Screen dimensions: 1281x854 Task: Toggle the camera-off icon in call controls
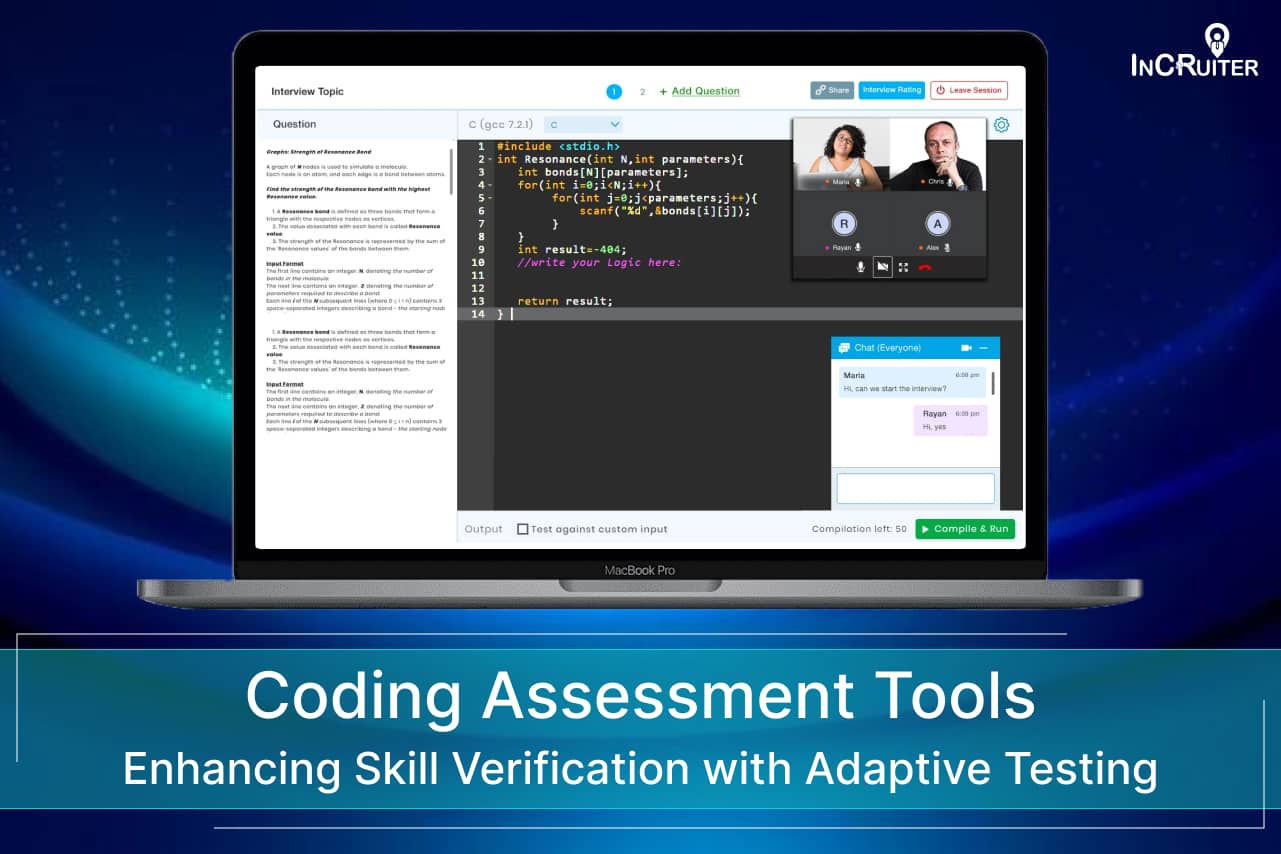click(882, 267)
